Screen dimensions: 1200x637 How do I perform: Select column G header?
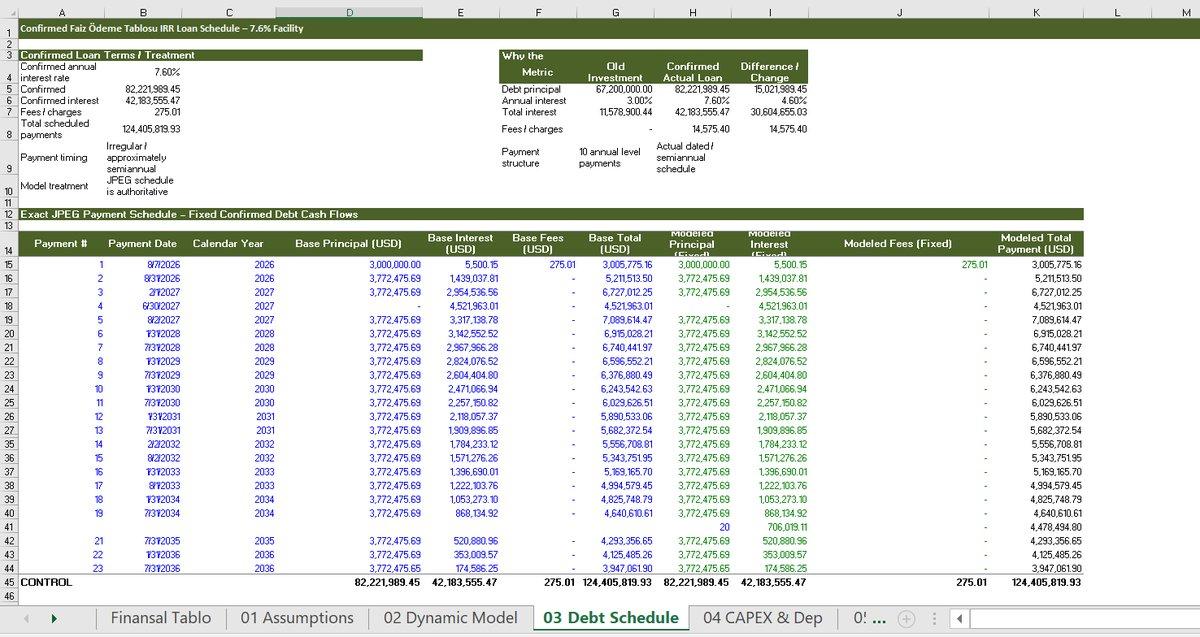(x=615, y=11)
